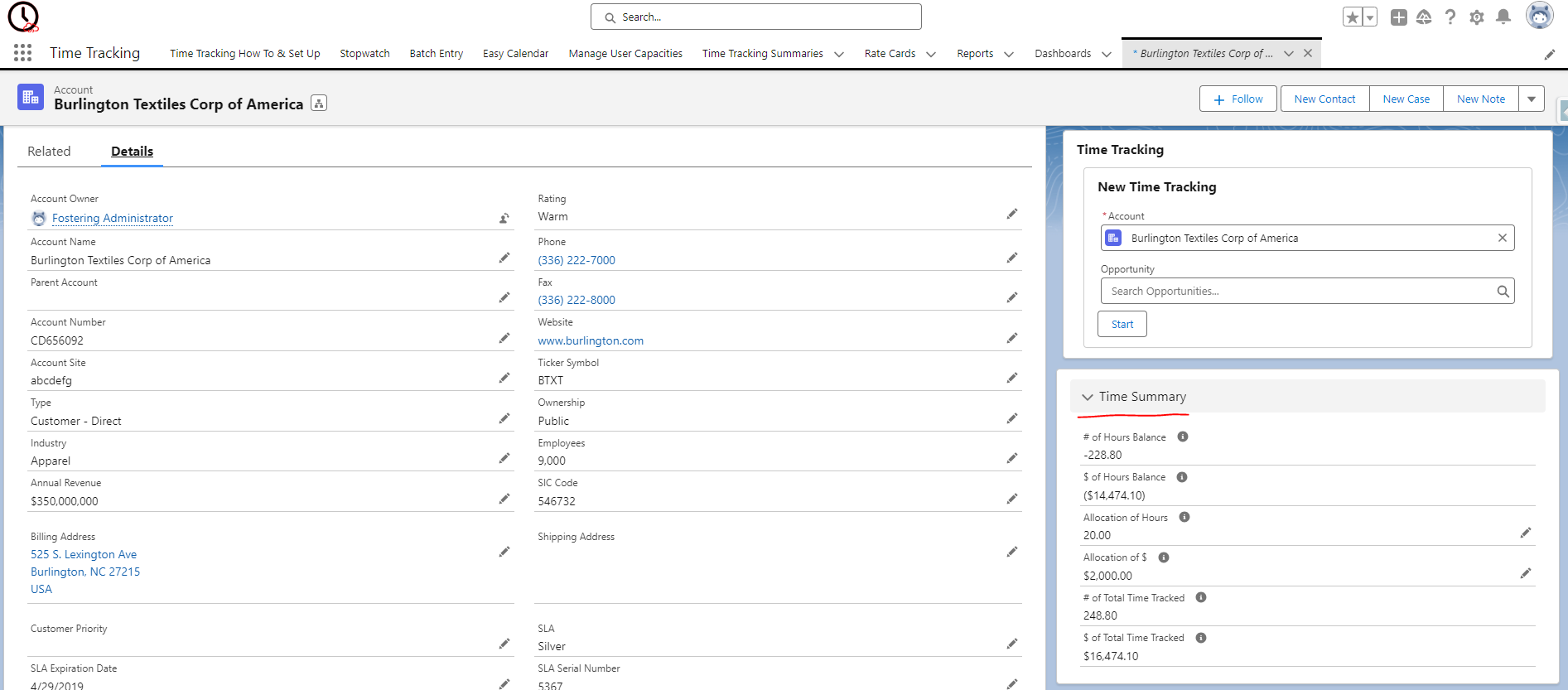This screenshot has height=690, width=1568.
Task: Edit the Ticker Symbol field pencil
Action: coord(1011,378)
